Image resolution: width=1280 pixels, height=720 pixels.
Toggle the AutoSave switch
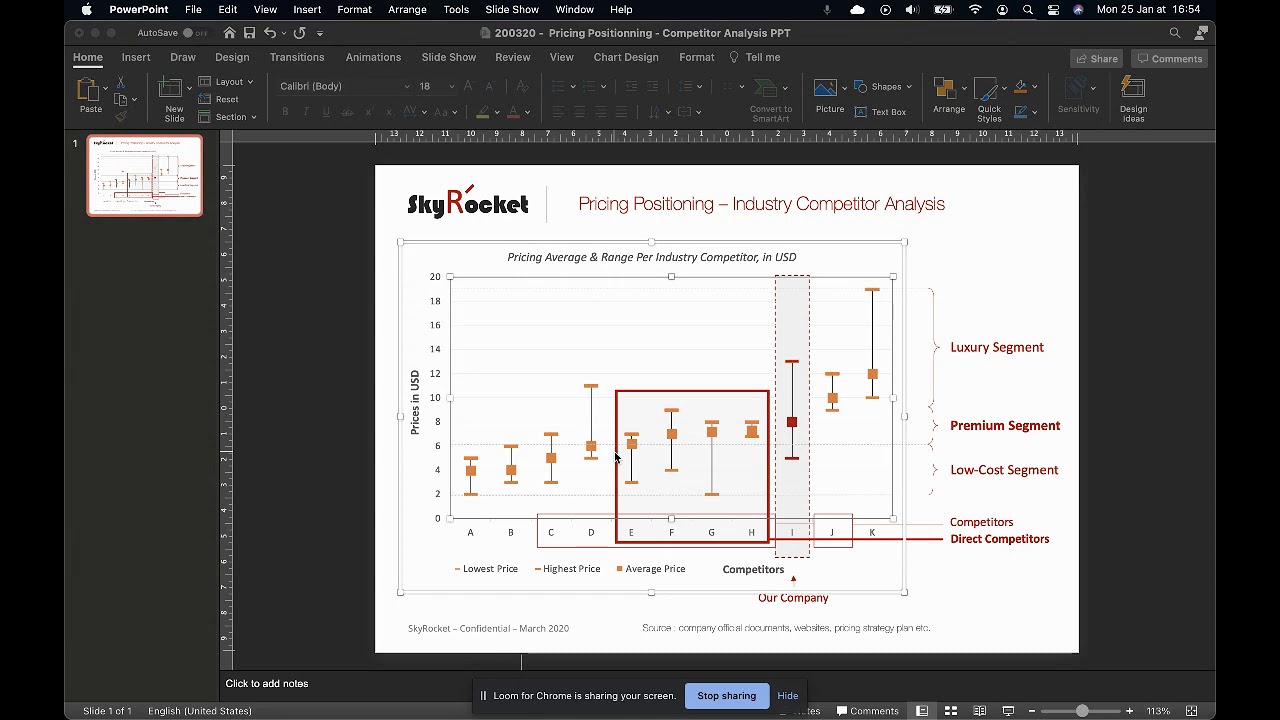pos(194,33)
